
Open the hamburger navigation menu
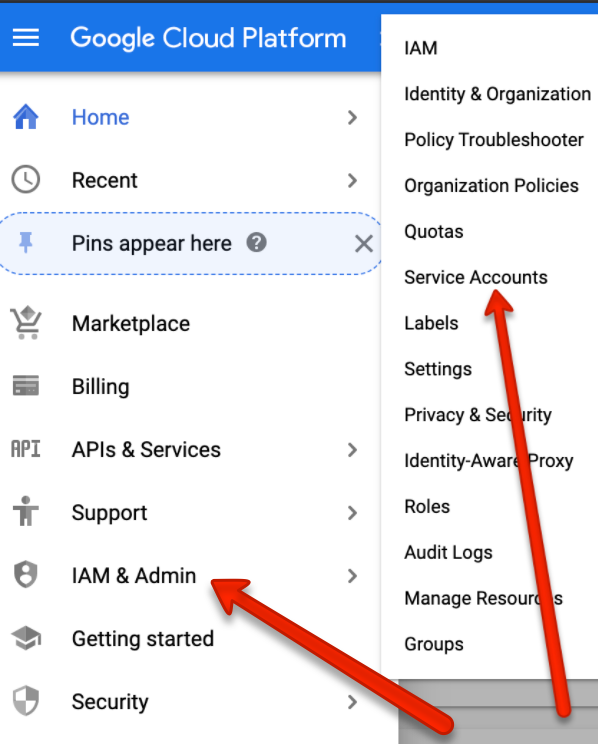[26, 37]
